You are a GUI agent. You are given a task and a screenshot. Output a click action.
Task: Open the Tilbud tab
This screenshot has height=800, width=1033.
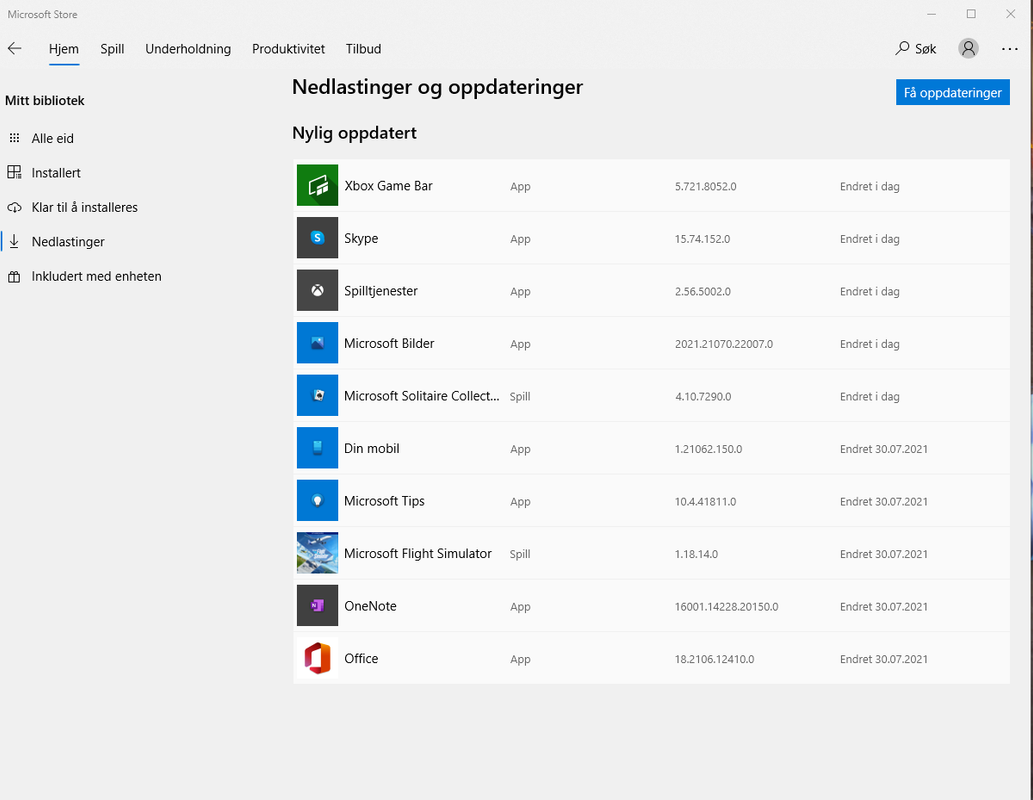[x=363, y=49]
